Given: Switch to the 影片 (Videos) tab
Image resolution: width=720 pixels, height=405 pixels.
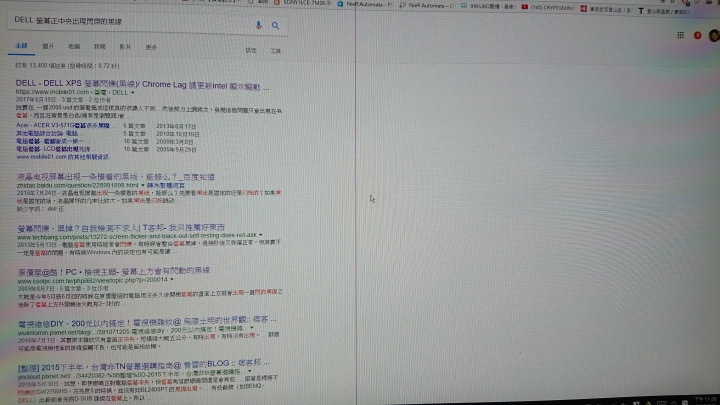Looking at the screenshot, I should [125, 47].
